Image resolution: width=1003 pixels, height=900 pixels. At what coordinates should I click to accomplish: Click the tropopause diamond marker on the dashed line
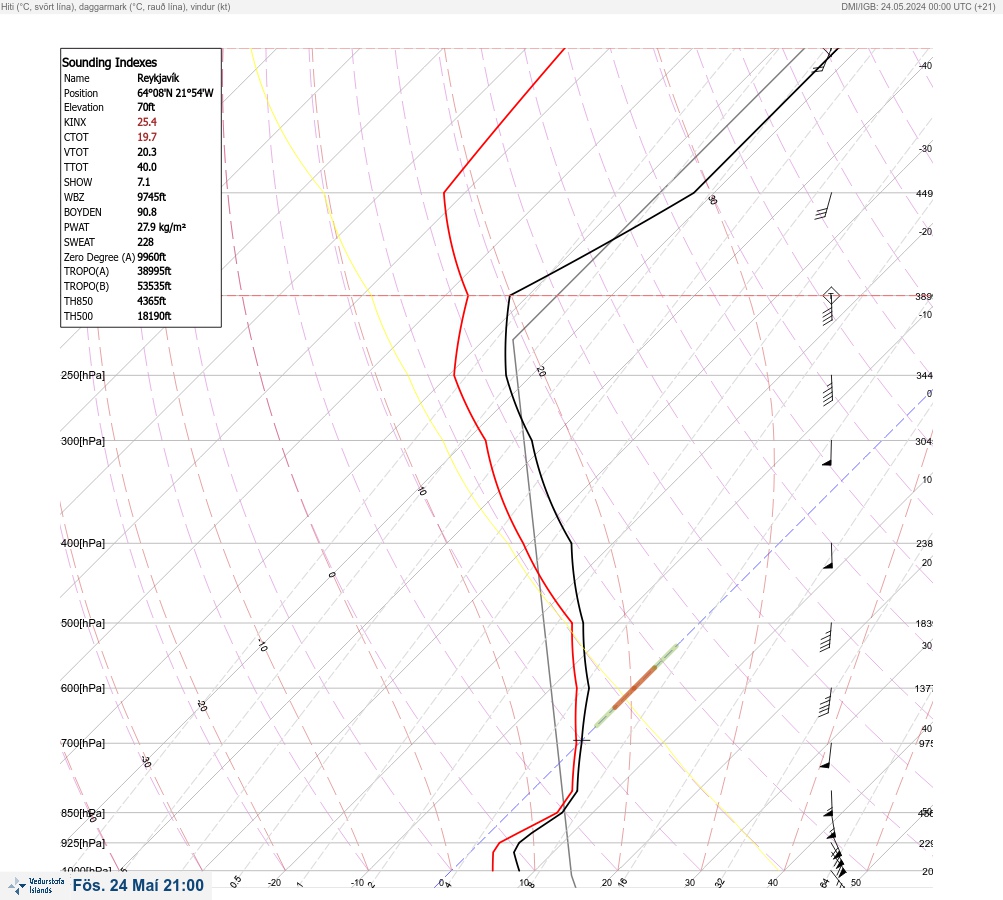pos(831,296)
